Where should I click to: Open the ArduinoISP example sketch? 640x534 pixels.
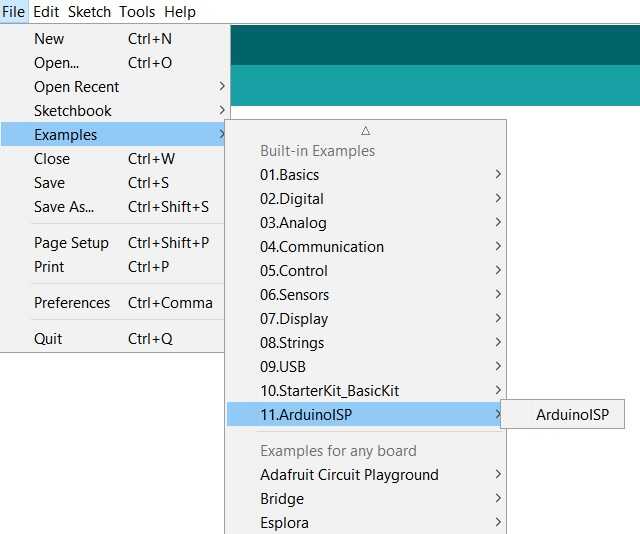pyautogui.click(x=563, y=414)
